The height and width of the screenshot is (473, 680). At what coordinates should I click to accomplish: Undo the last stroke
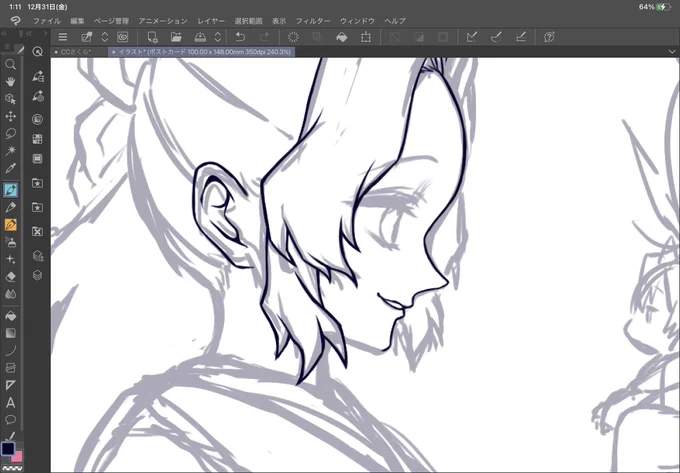click(240, 37)
